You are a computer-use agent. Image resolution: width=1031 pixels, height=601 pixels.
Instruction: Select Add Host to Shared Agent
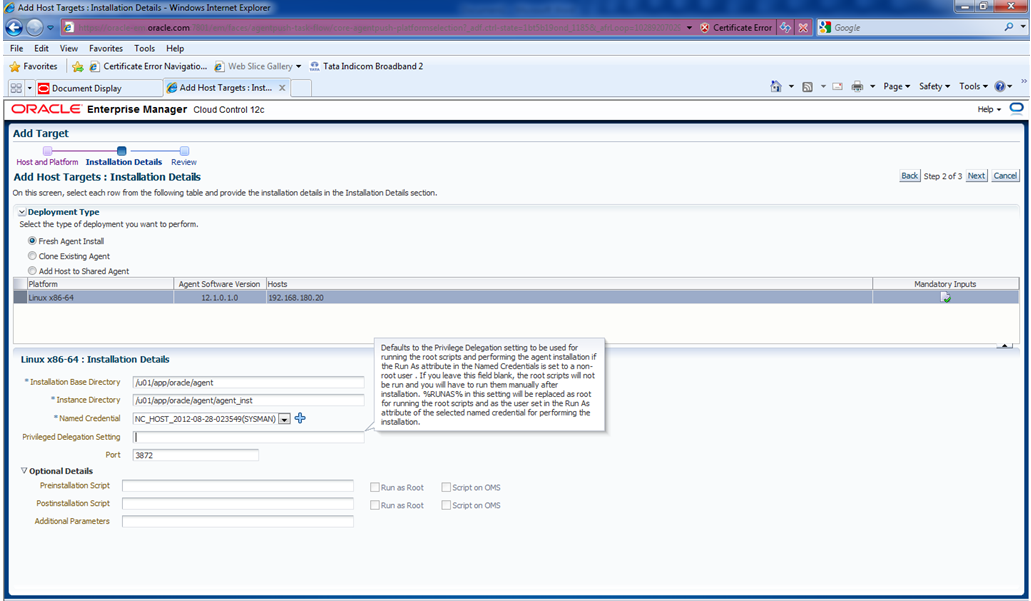click(x=32, y=271)
